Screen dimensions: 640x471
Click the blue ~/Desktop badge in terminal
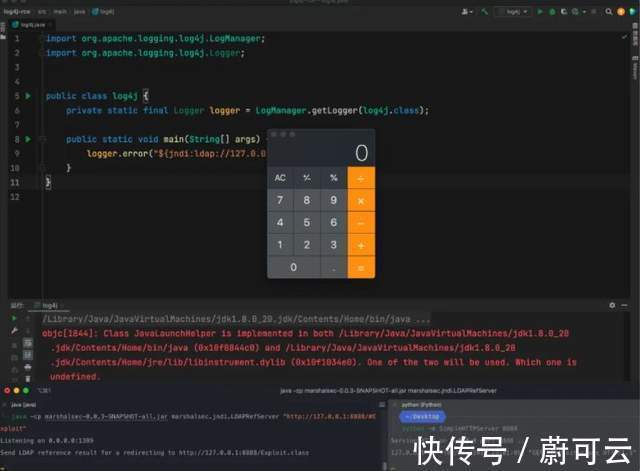(422, 417)
